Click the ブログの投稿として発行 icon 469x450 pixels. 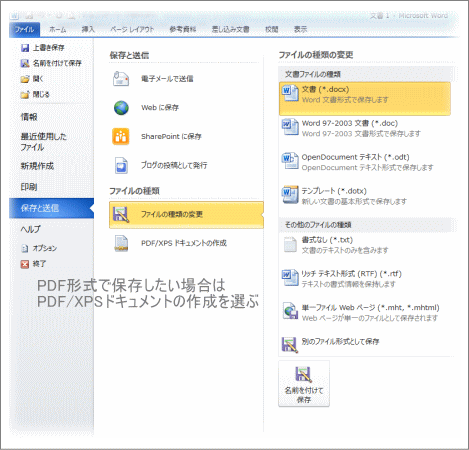point(121,165)
